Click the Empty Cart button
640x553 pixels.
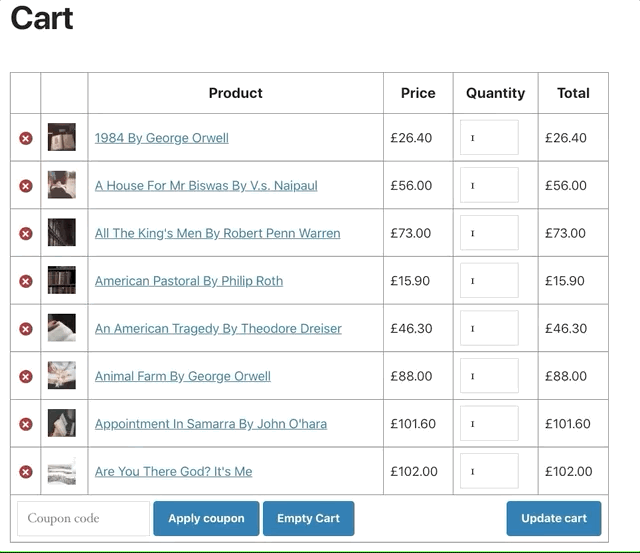308,518
